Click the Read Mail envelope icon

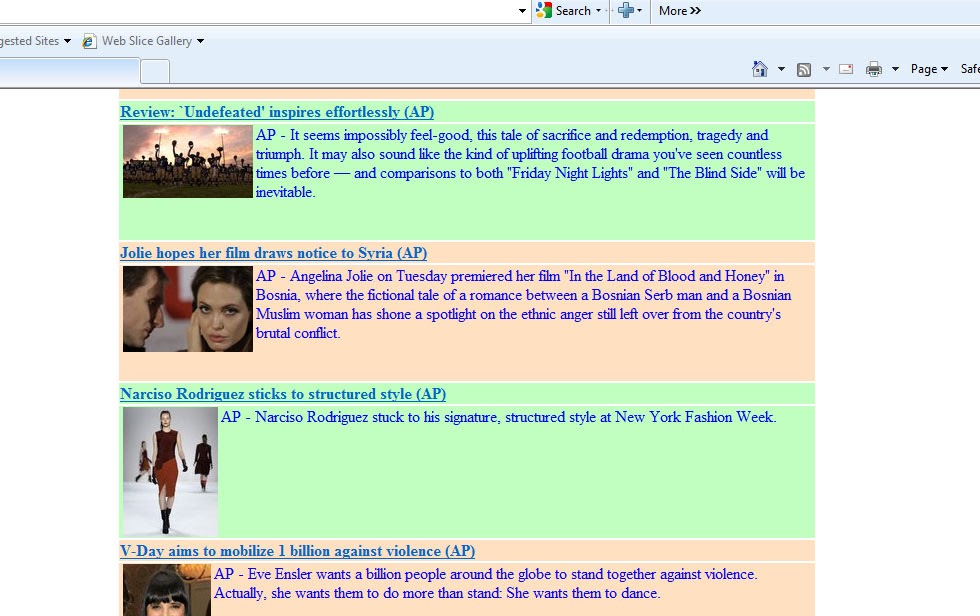[x=845, y=68]
